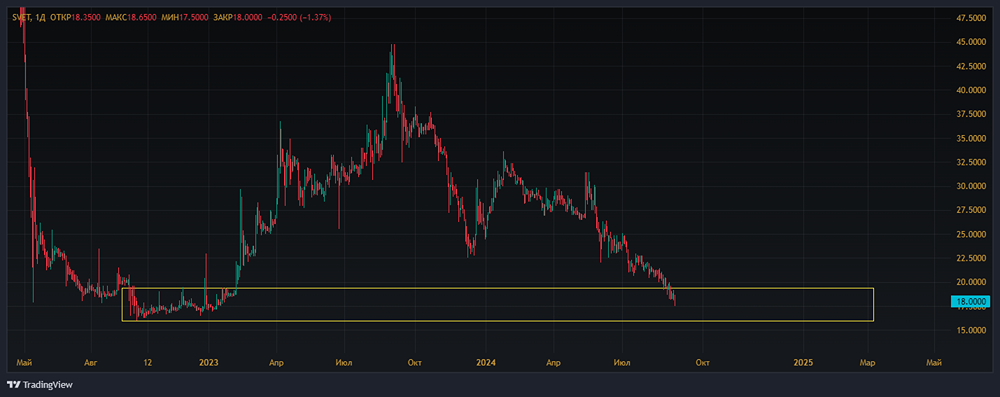Image resolution: width=1000 pixels, height=397 pixels.
Task: Click the Авг label on time axis
Action: (x=92, y=363)
